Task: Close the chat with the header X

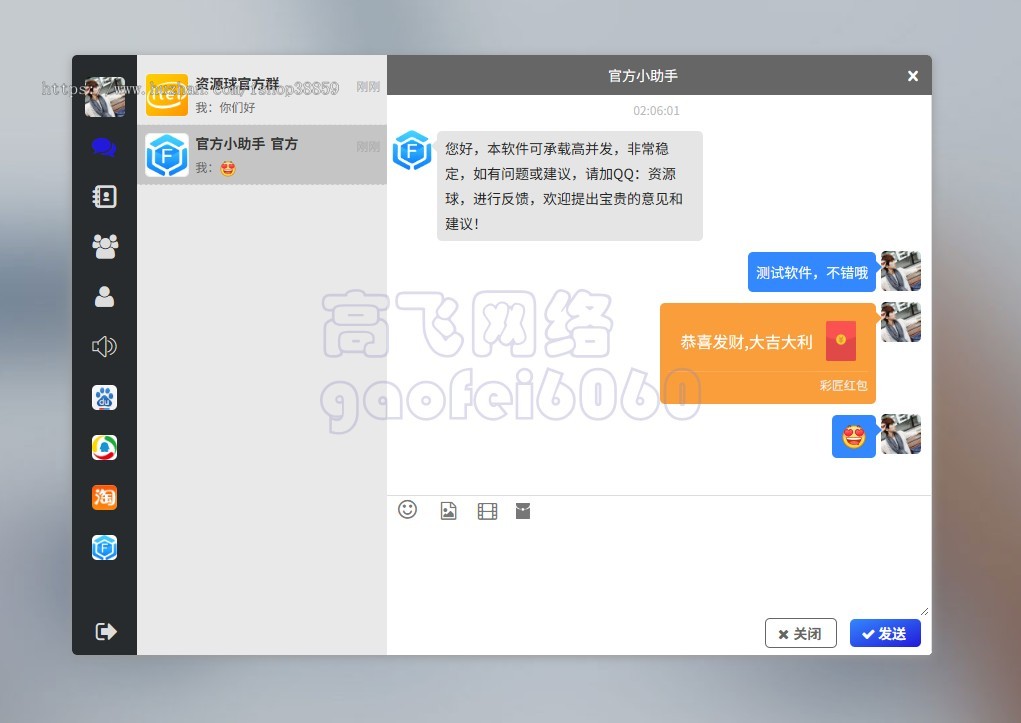Action: [913, 76]
